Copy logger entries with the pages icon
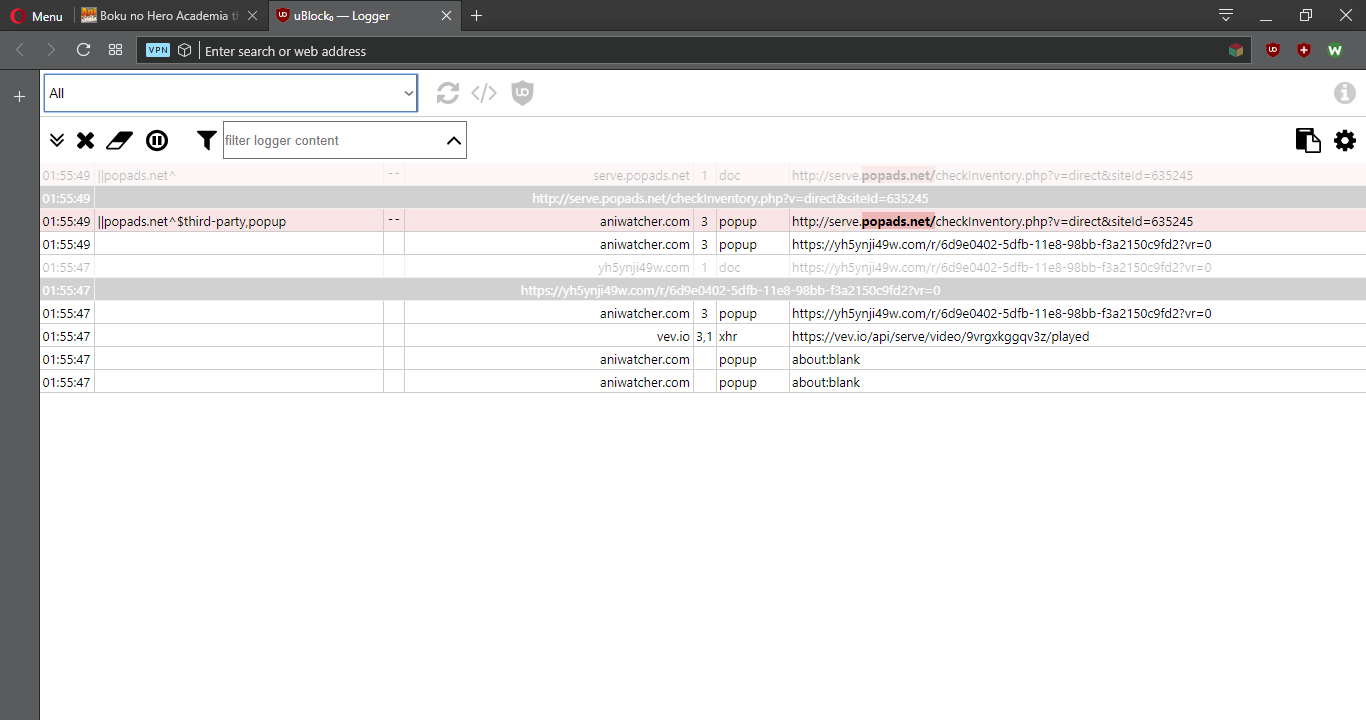Screen dimensions: 1366x720 pyautogui.click(x=1308, y=140)
